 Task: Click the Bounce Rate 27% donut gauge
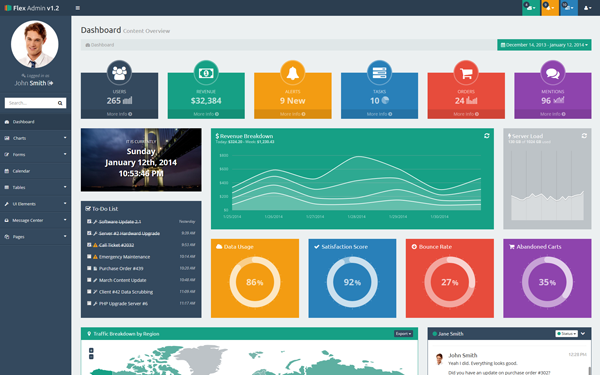tap(450, 282)
